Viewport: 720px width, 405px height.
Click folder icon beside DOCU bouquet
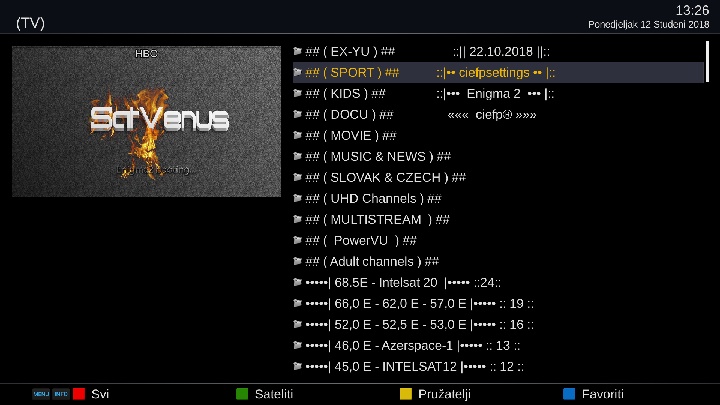(298, 114)
